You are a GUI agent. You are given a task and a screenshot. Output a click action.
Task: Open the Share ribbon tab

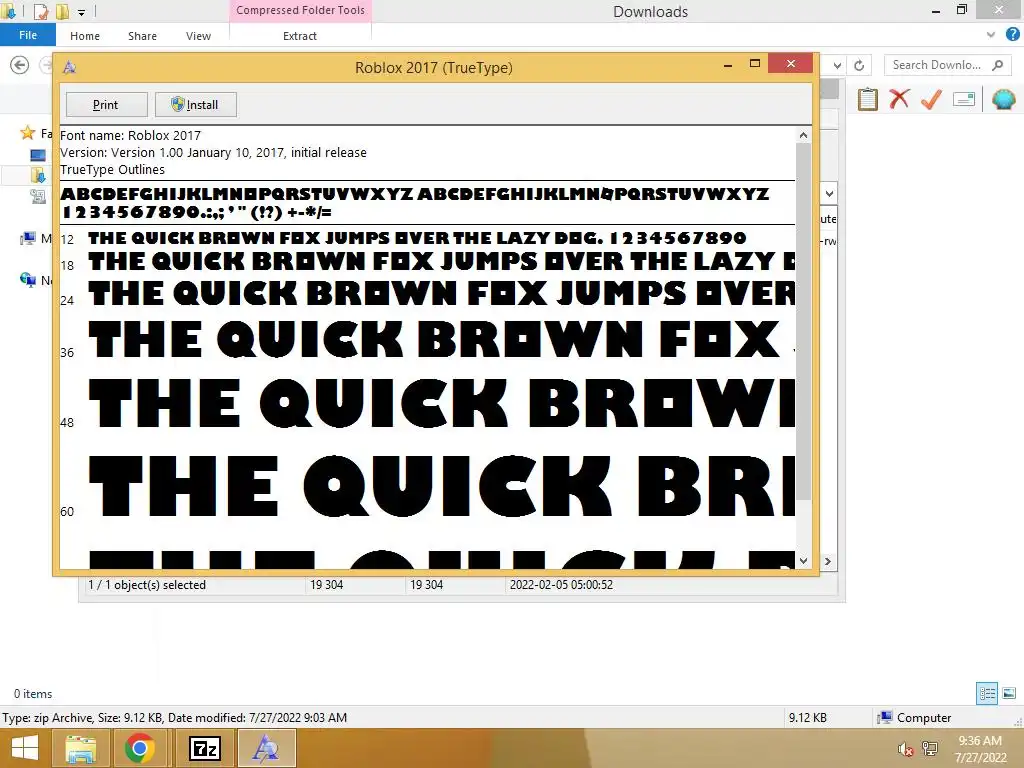click(x=142, y=36)
